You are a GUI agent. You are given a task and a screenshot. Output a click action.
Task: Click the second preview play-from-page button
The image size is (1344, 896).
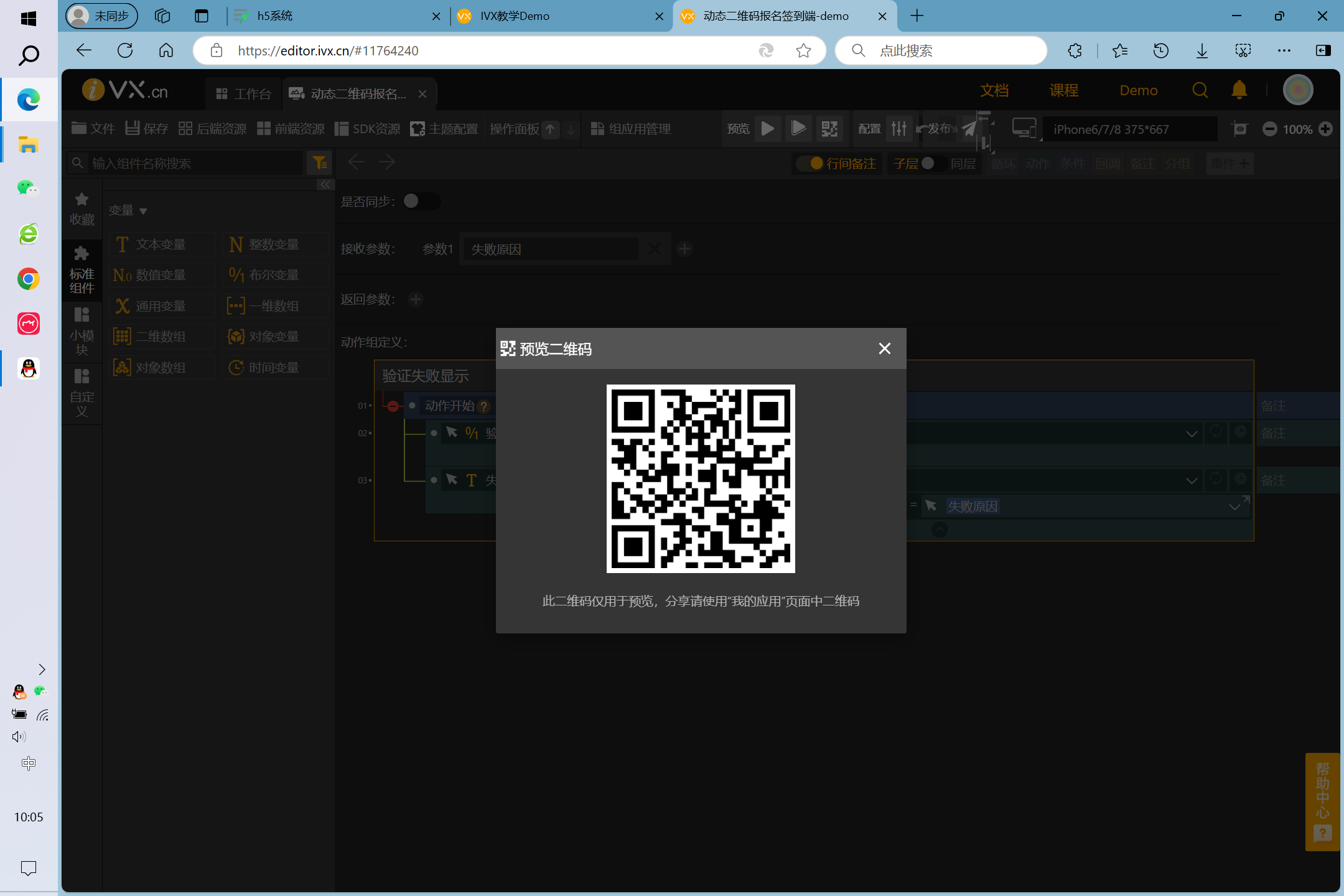coord(798,129)
